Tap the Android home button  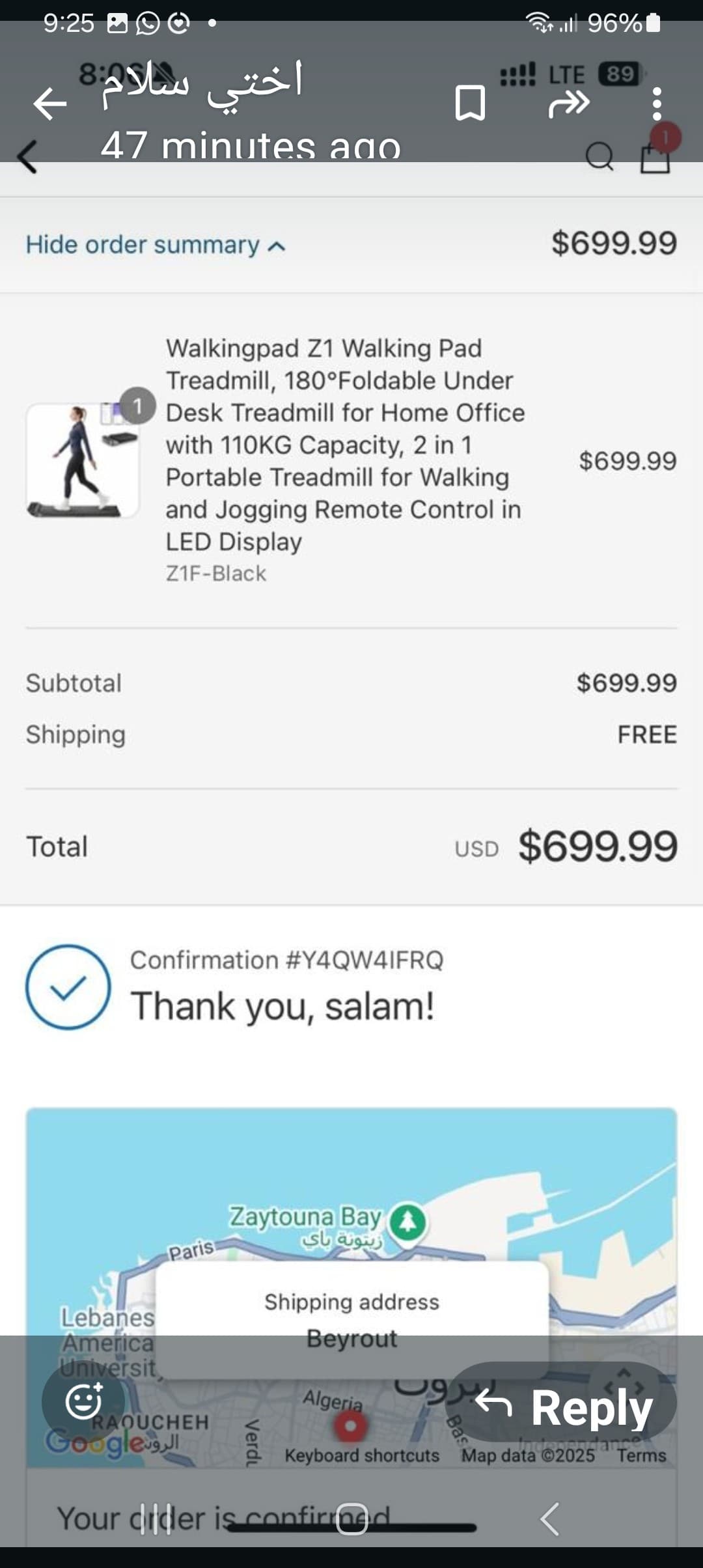352,1519
